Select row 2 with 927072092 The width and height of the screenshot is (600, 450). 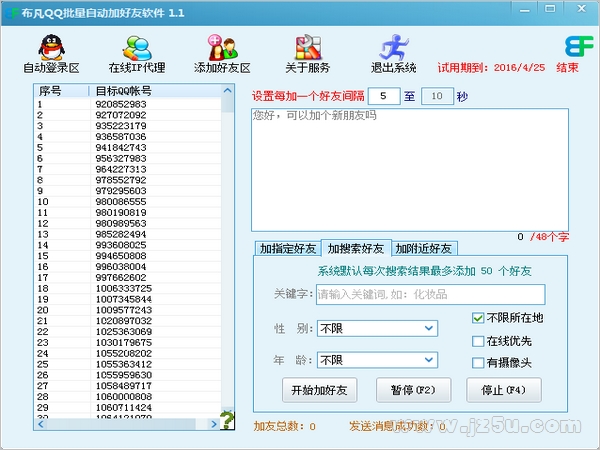tap(128, 115)
